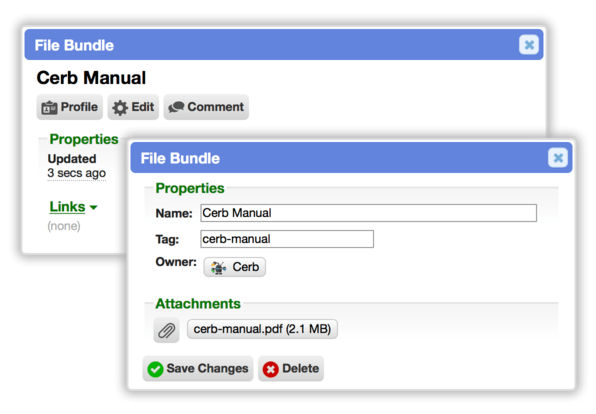Click the Cerb owner avatar icon
596x414 pixels.
tap(218, 267)
